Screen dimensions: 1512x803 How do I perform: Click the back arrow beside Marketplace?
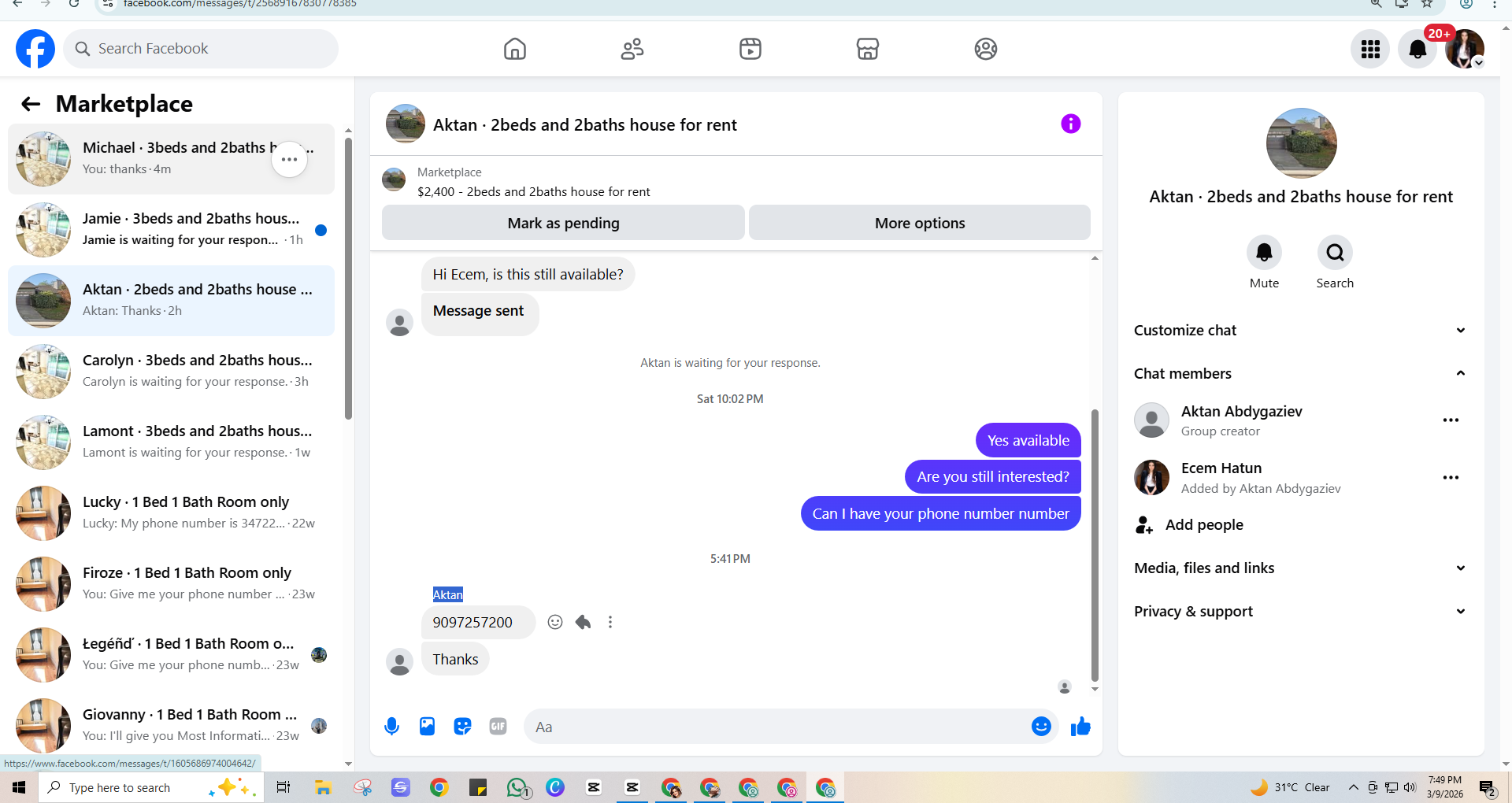31,104
